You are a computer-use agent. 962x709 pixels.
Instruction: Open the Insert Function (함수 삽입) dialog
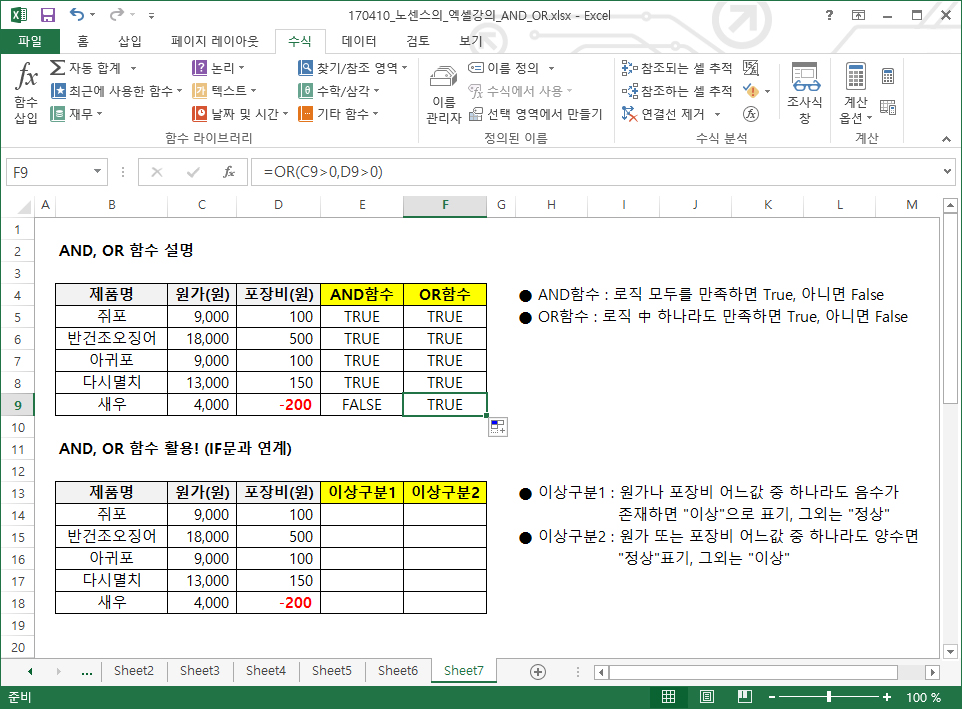(26, 93)
